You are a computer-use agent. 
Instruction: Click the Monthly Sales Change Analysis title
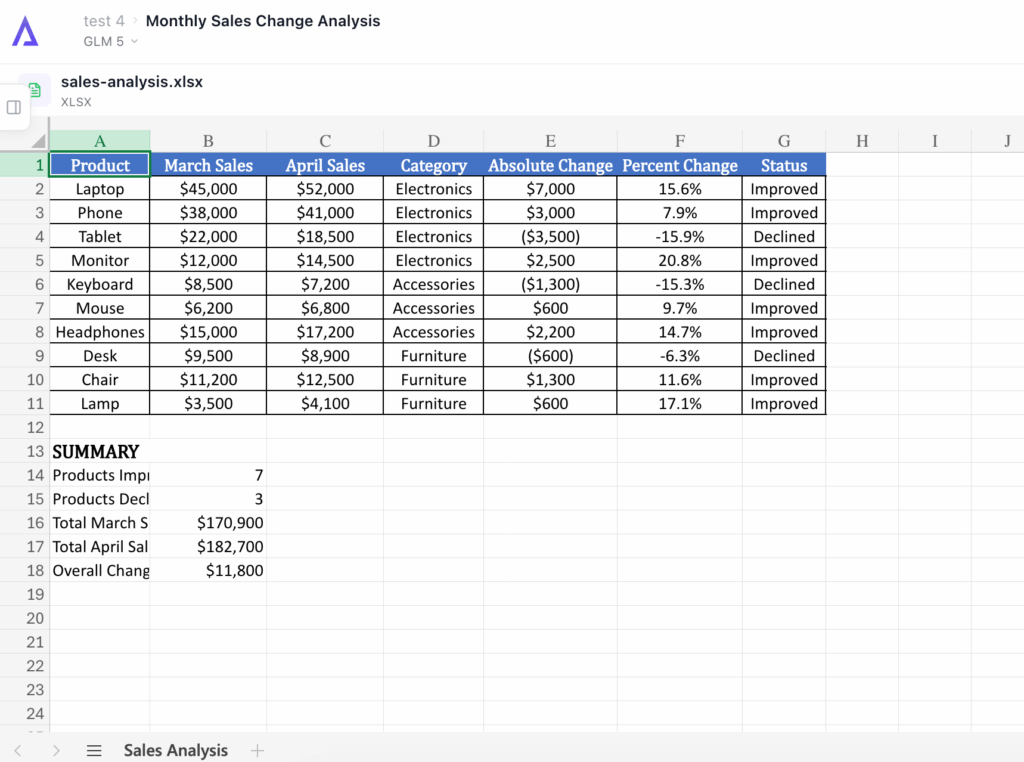pyautogui.click(x=263, y=21)
